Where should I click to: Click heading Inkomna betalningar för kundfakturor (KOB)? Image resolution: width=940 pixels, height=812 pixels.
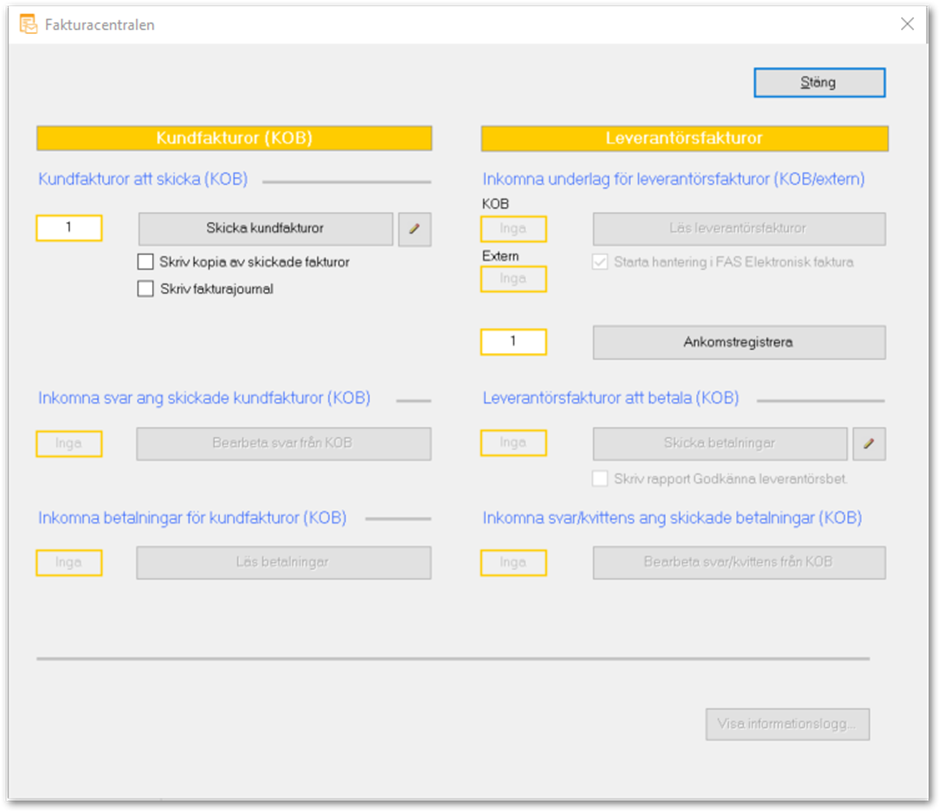click(192, 518)
